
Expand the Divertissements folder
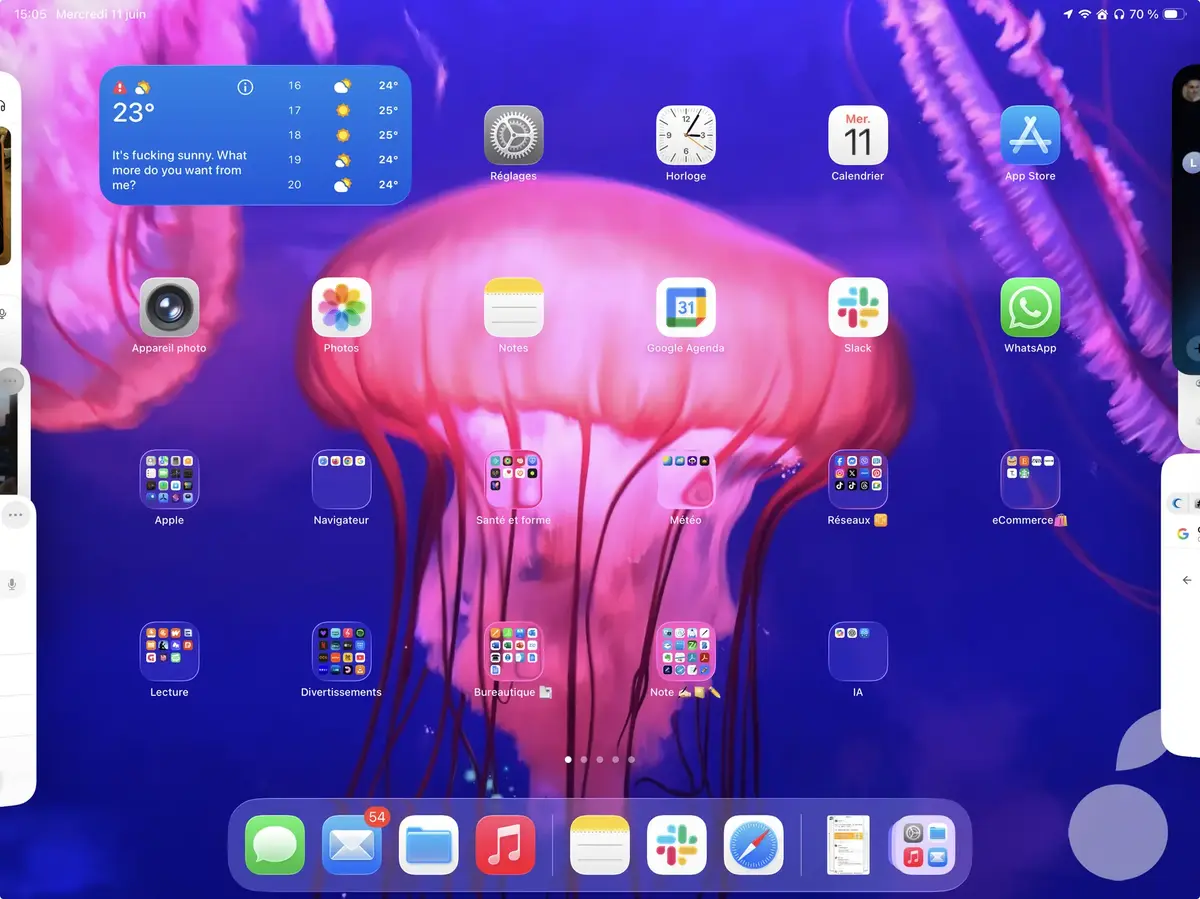(341, 651)
